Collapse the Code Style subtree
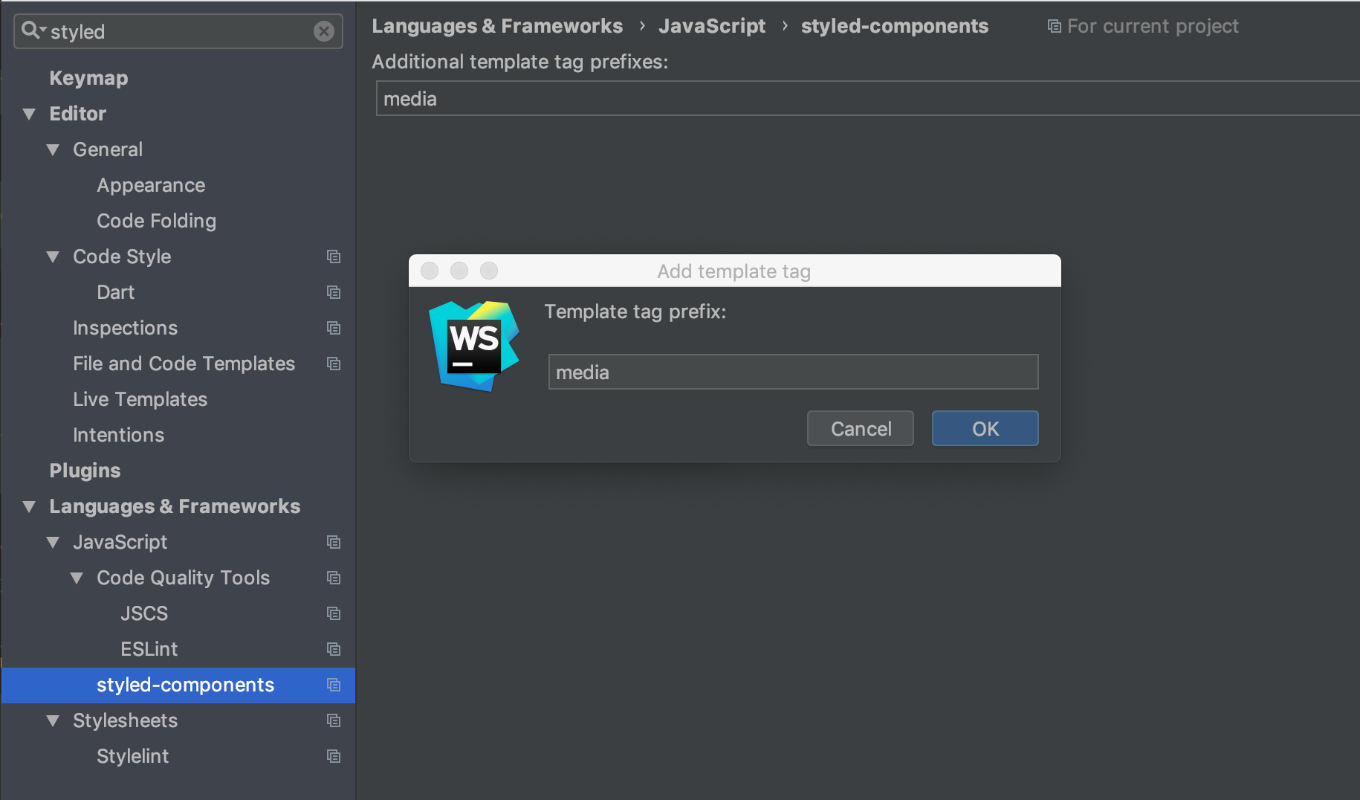This screenshot has height=800, width=1360. click(53, 257)
